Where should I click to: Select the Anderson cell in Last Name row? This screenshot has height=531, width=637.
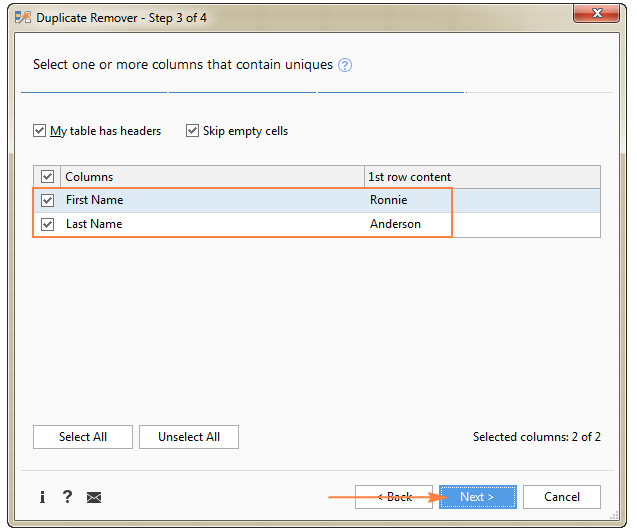pos(395,224)
